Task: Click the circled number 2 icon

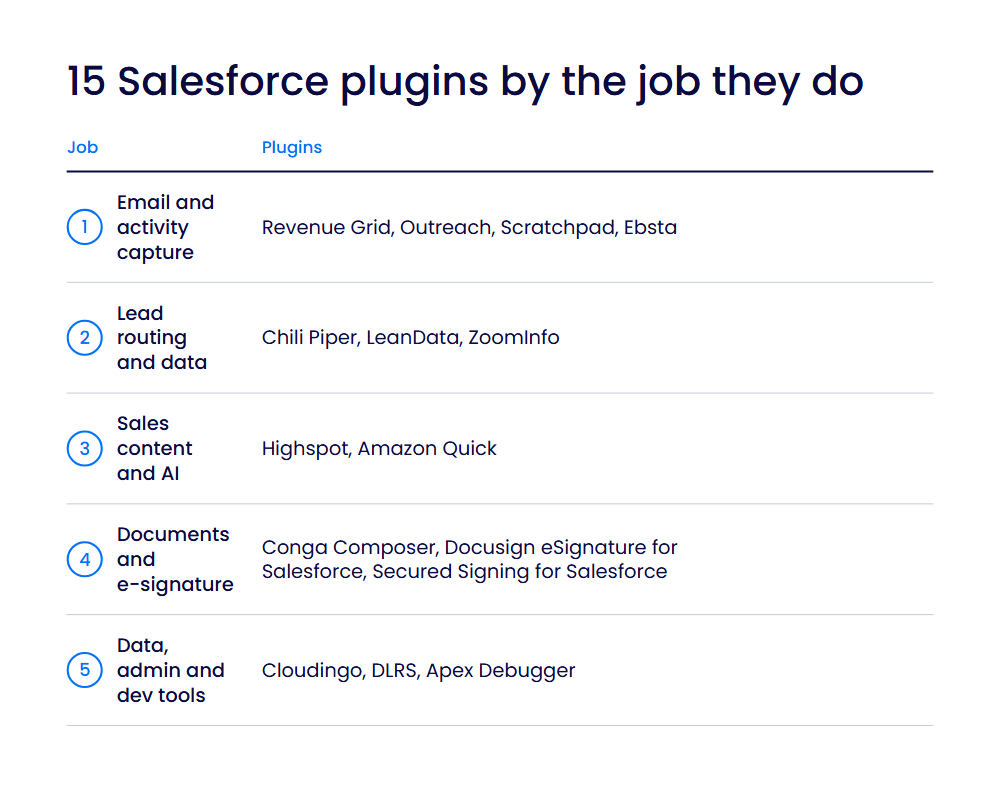Action: [85, 338]
